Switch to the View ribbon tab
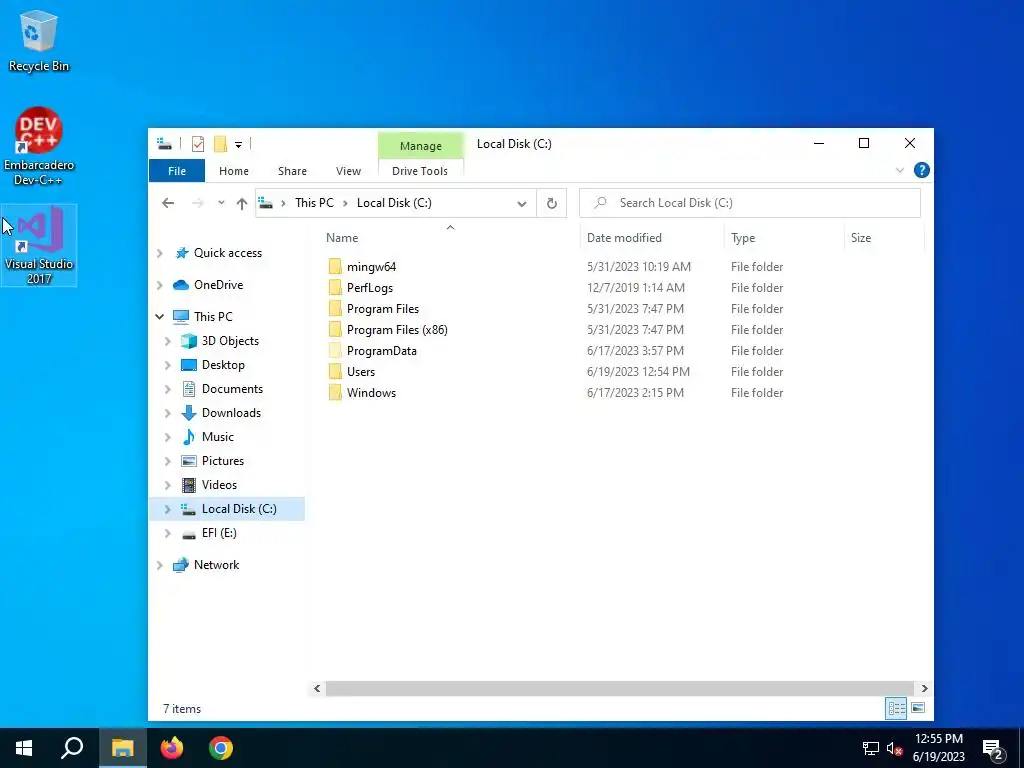1024x768 pixels. [348, 171]
